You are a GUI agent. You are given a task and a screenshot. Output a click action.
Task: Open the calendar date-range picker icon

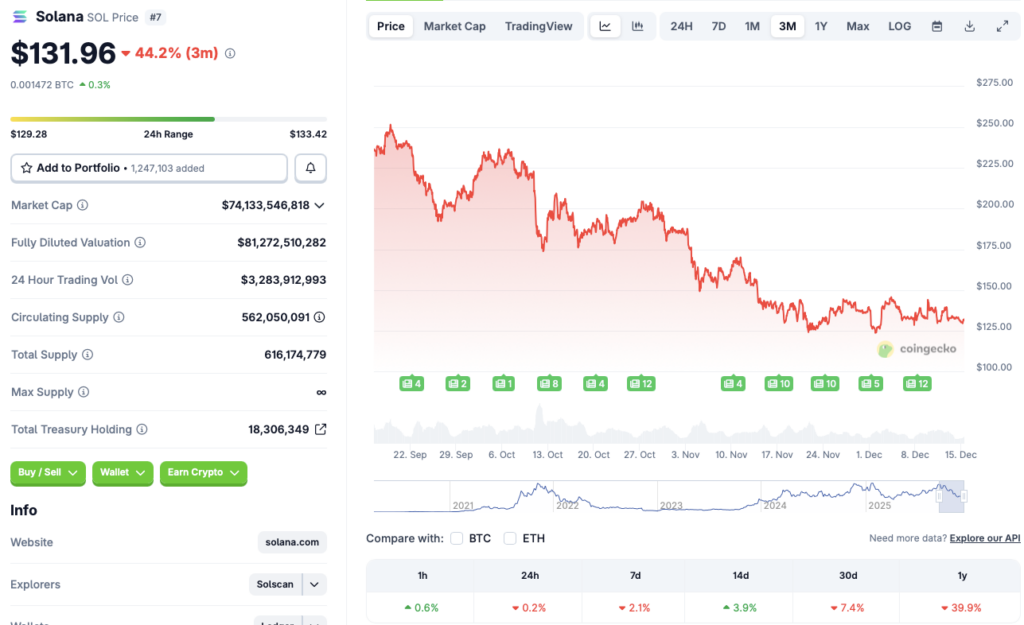click(937, 26)
